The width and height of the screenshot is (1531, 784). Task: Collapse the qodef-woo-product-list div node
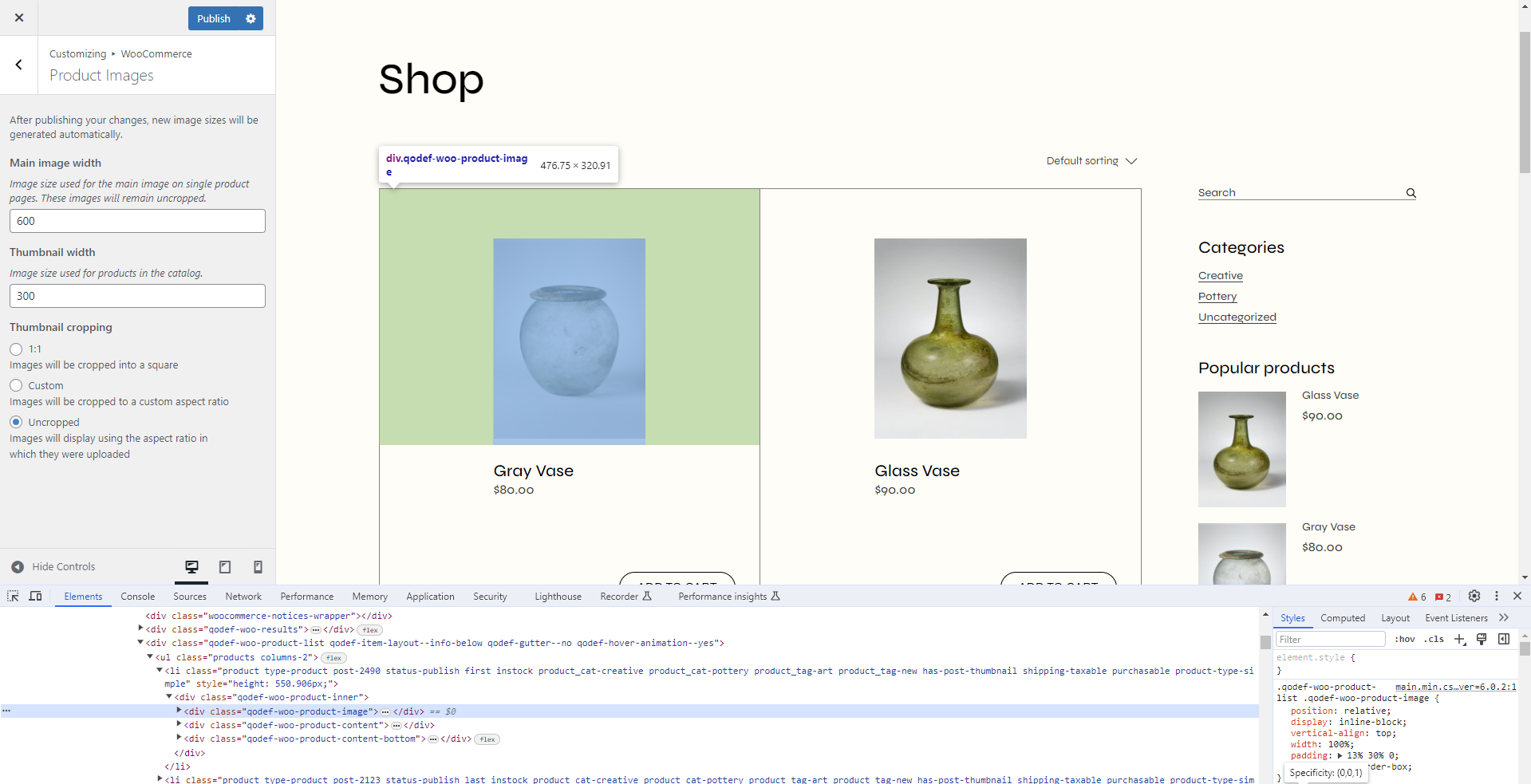click(140, 643)
